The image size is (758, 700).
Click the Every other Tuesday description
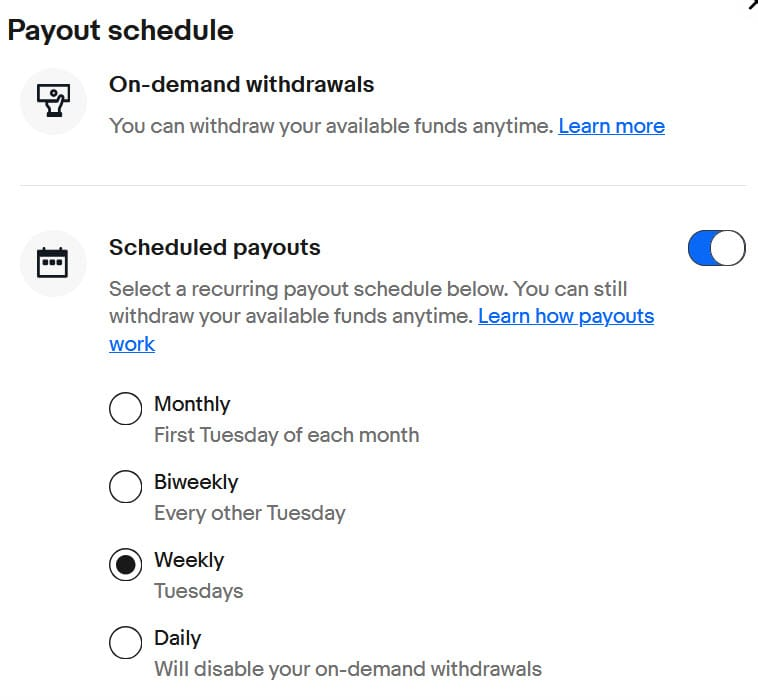(250, 513)
